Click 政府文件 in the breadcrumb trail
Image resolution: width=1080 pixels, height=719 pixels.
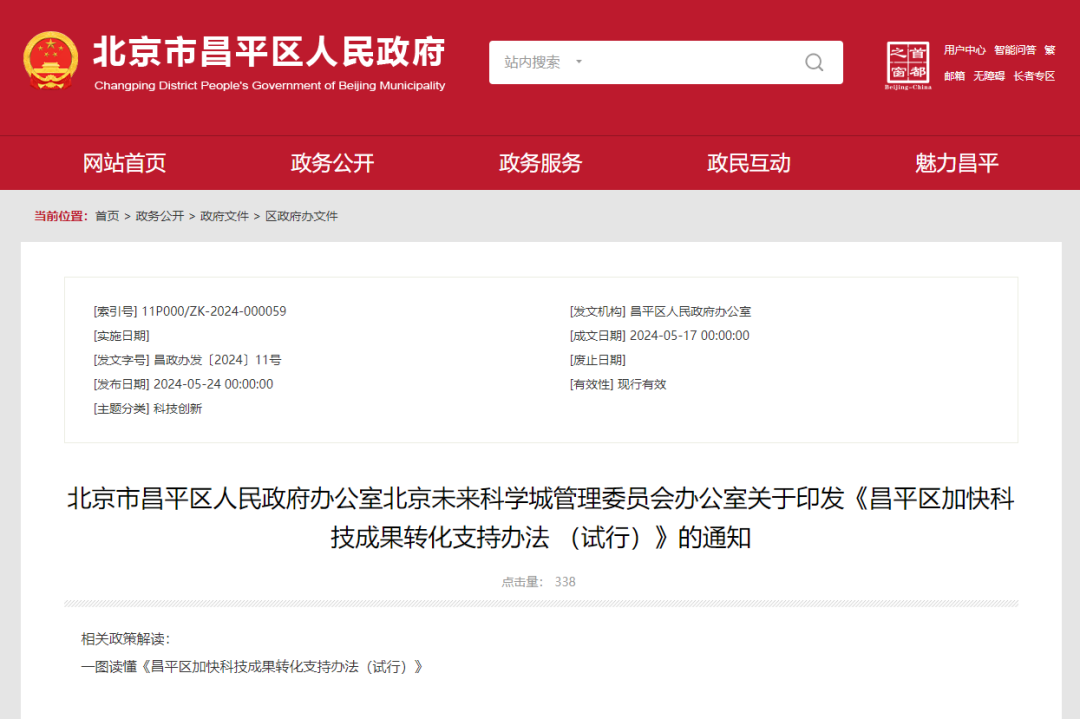tap(224, 216)
